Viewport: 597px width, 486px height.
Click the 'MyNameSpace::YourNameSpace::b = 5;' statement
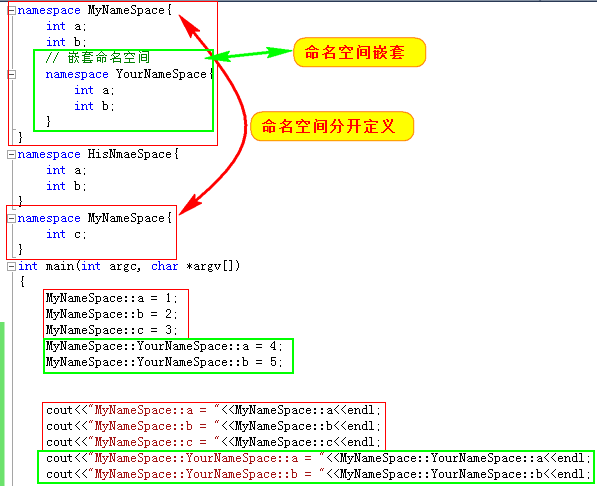(x=164, y=362)
